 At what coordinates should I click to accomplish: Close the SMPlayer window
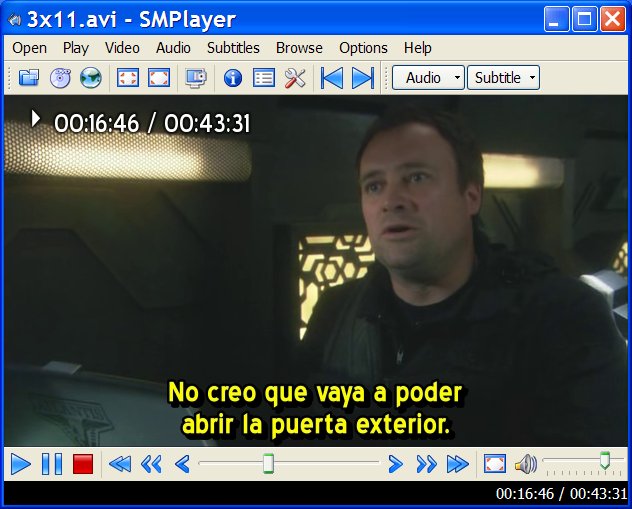pyautogui.click(x=613, y=19)
